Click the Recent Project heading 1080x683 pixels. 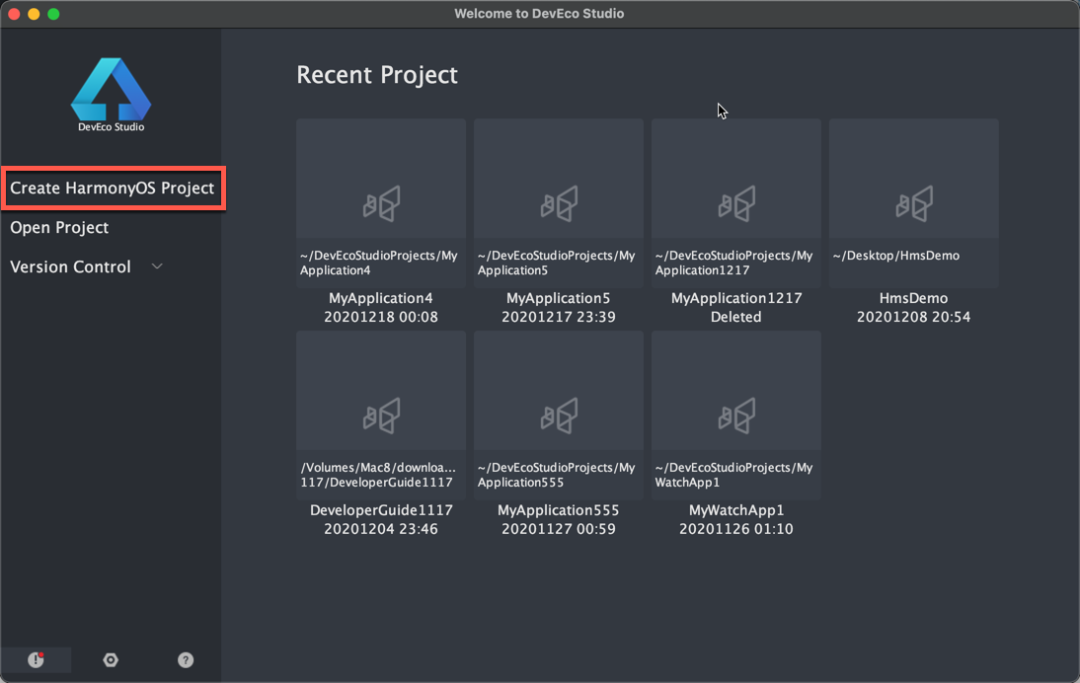point(377,75)
